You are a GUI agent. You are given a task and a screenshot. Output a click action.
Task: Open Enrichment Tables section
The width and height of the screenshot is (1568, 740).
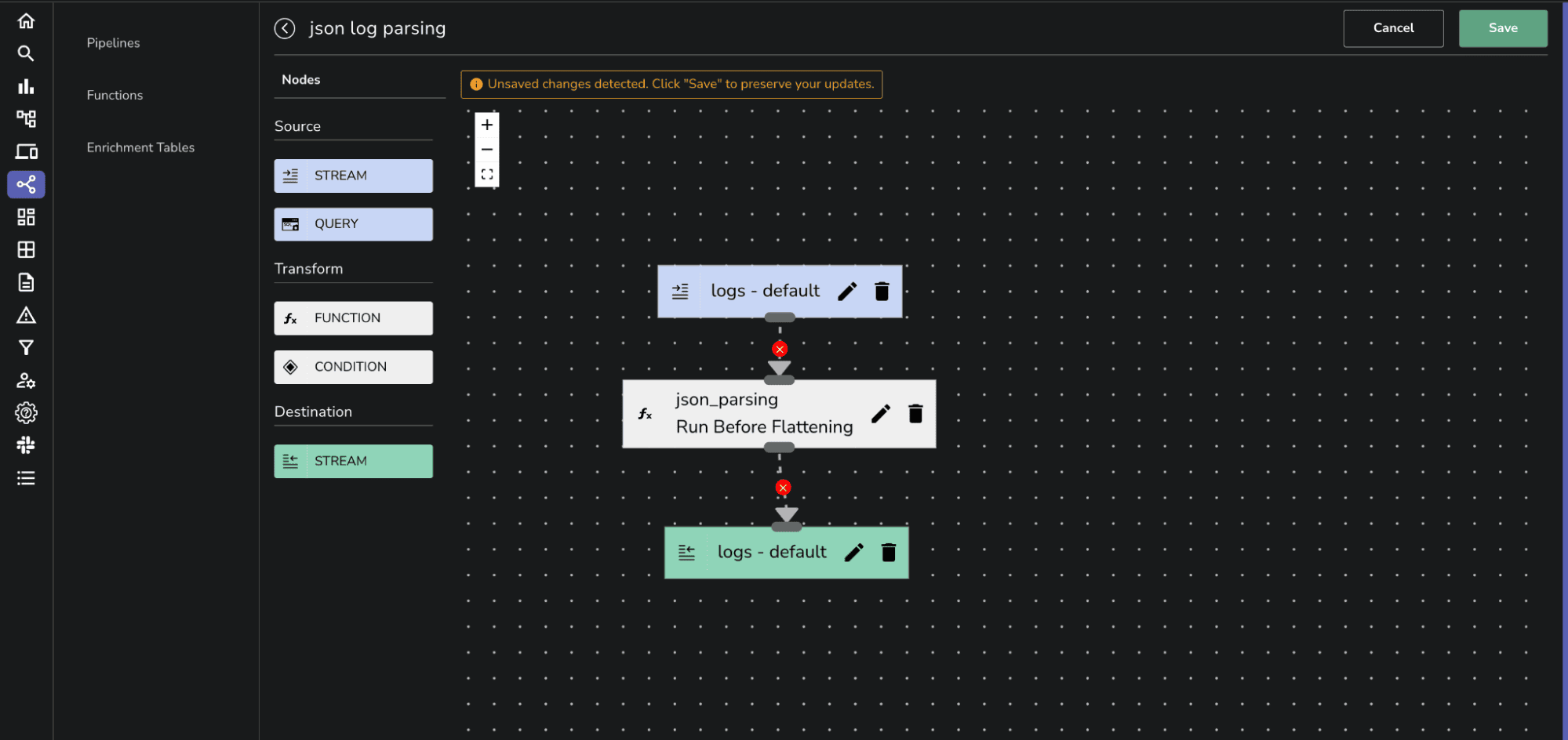[140, 147]
